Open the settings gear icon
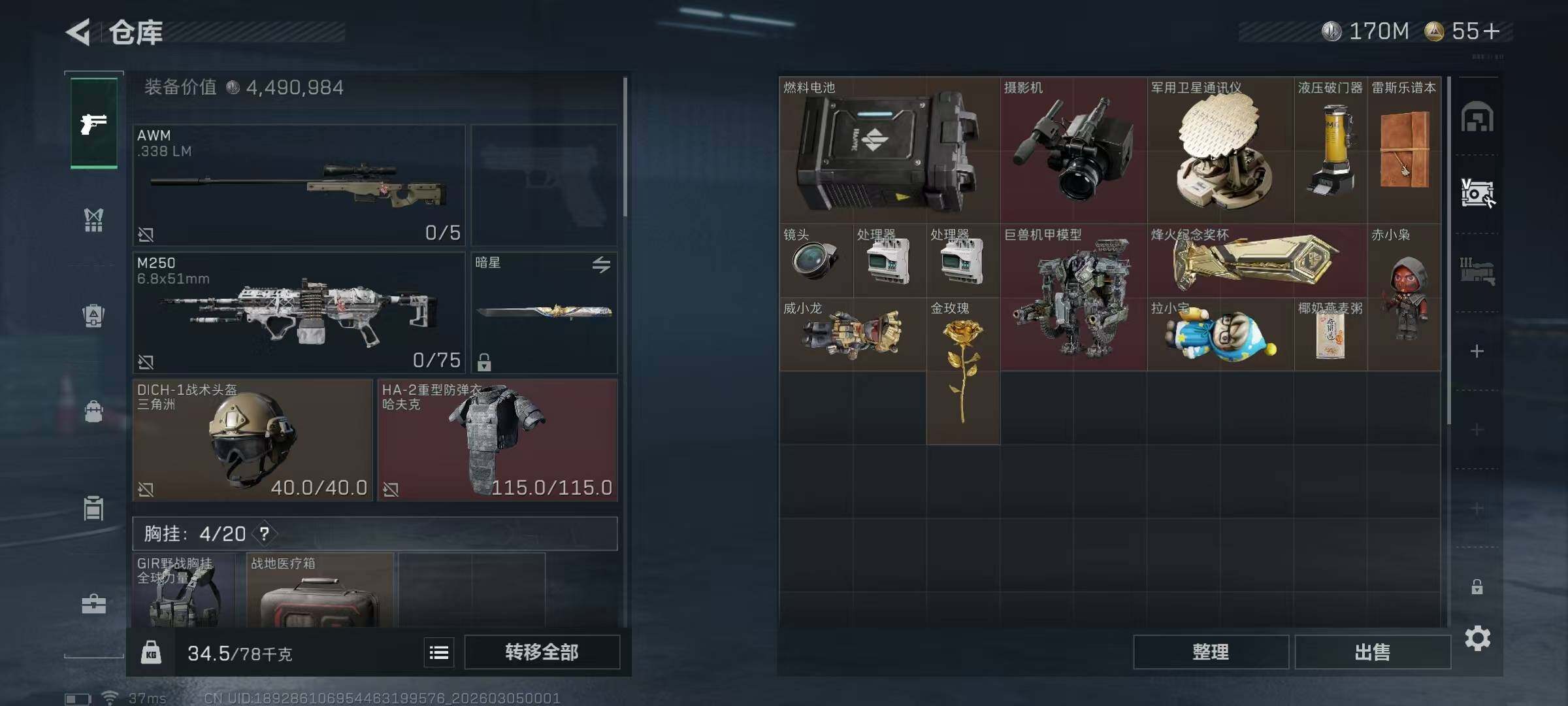This screenshot has height=706, width=1568. 1477,638
